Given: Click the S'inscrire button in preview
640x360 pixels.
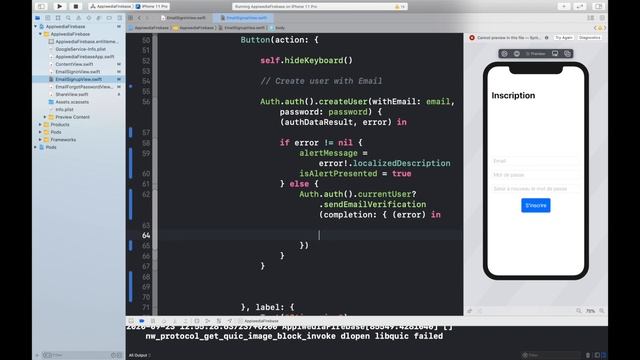Looking at the screenshot, I should [536, 205].
